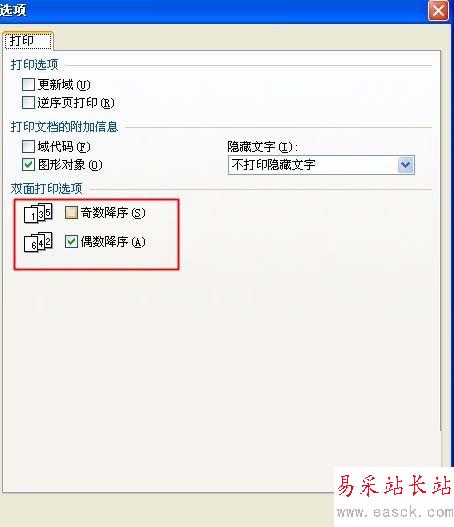Check the 奇数降序 option
Viewport: 454px width, 527px height.
point(71,213)
